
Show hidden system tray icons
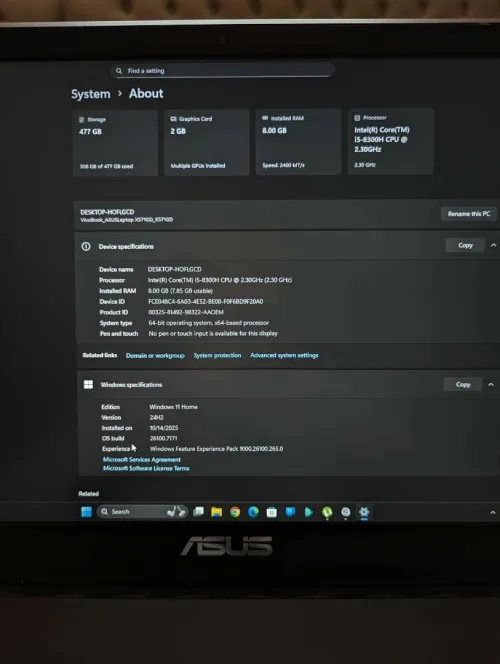[x=492, y=512]
